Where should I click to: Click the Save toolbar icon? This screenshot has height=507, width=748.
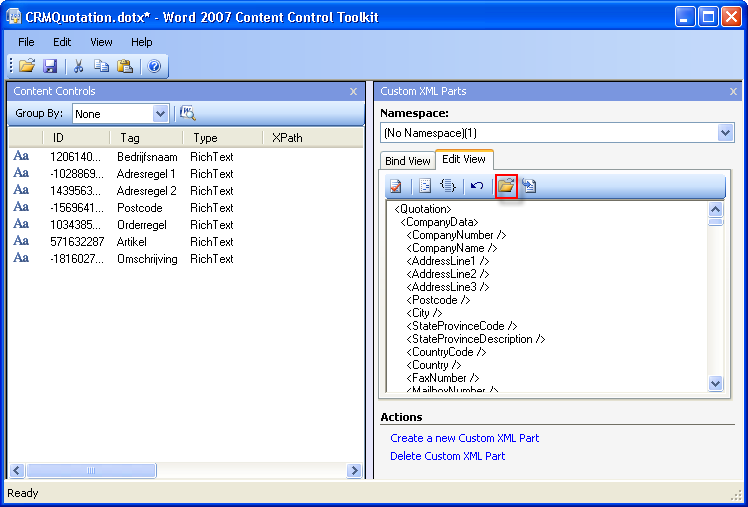(x=50, y=66)
